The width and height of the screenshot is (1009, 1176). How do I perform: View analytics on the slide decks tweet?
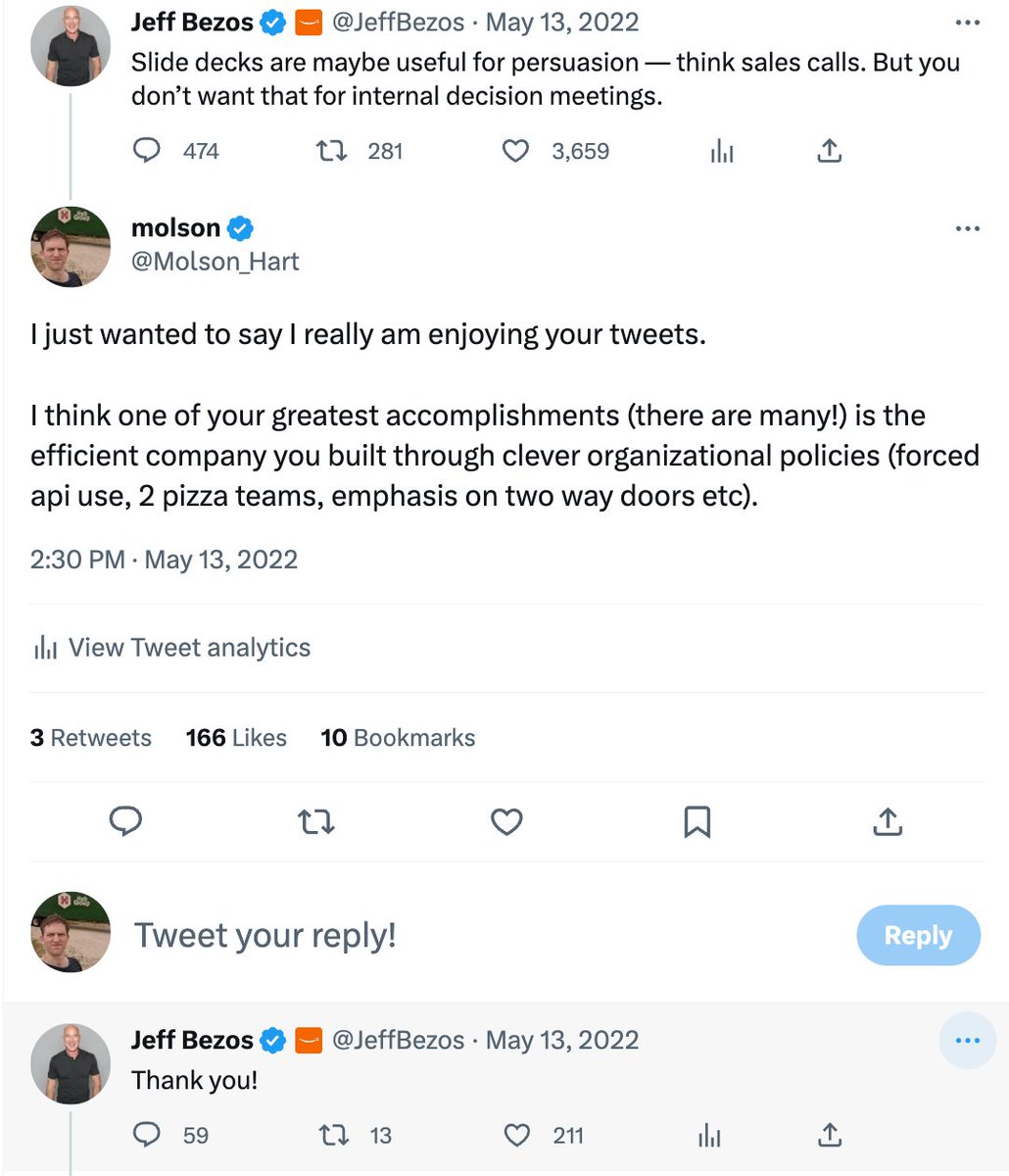722,151
